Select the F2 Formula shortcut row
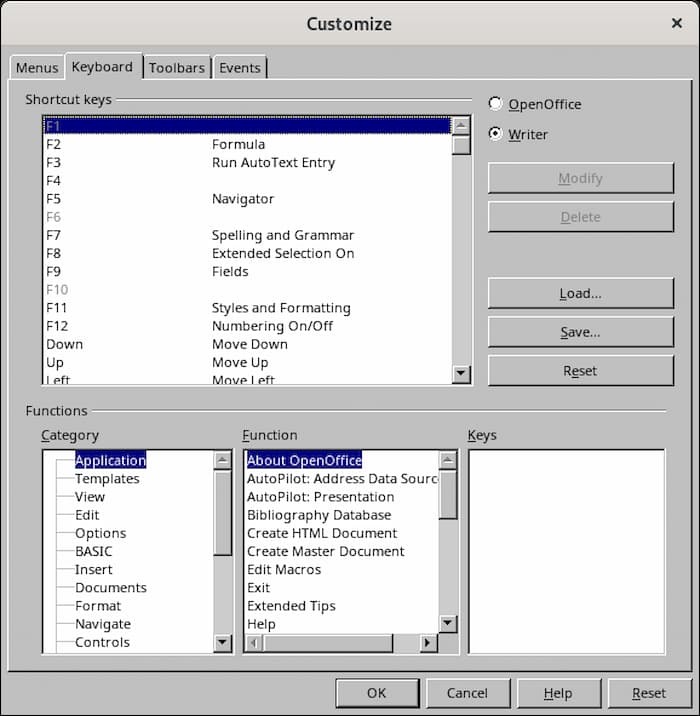Image resolution: width=700 pixels, height=716 pixels. [x=247, y=144]
